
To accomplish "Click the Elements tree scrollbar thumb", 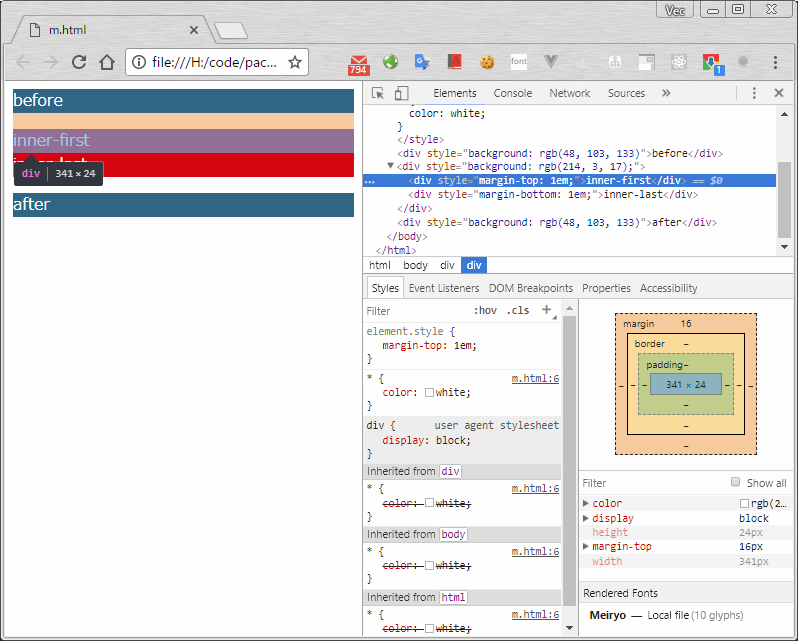I will [784, 199].
